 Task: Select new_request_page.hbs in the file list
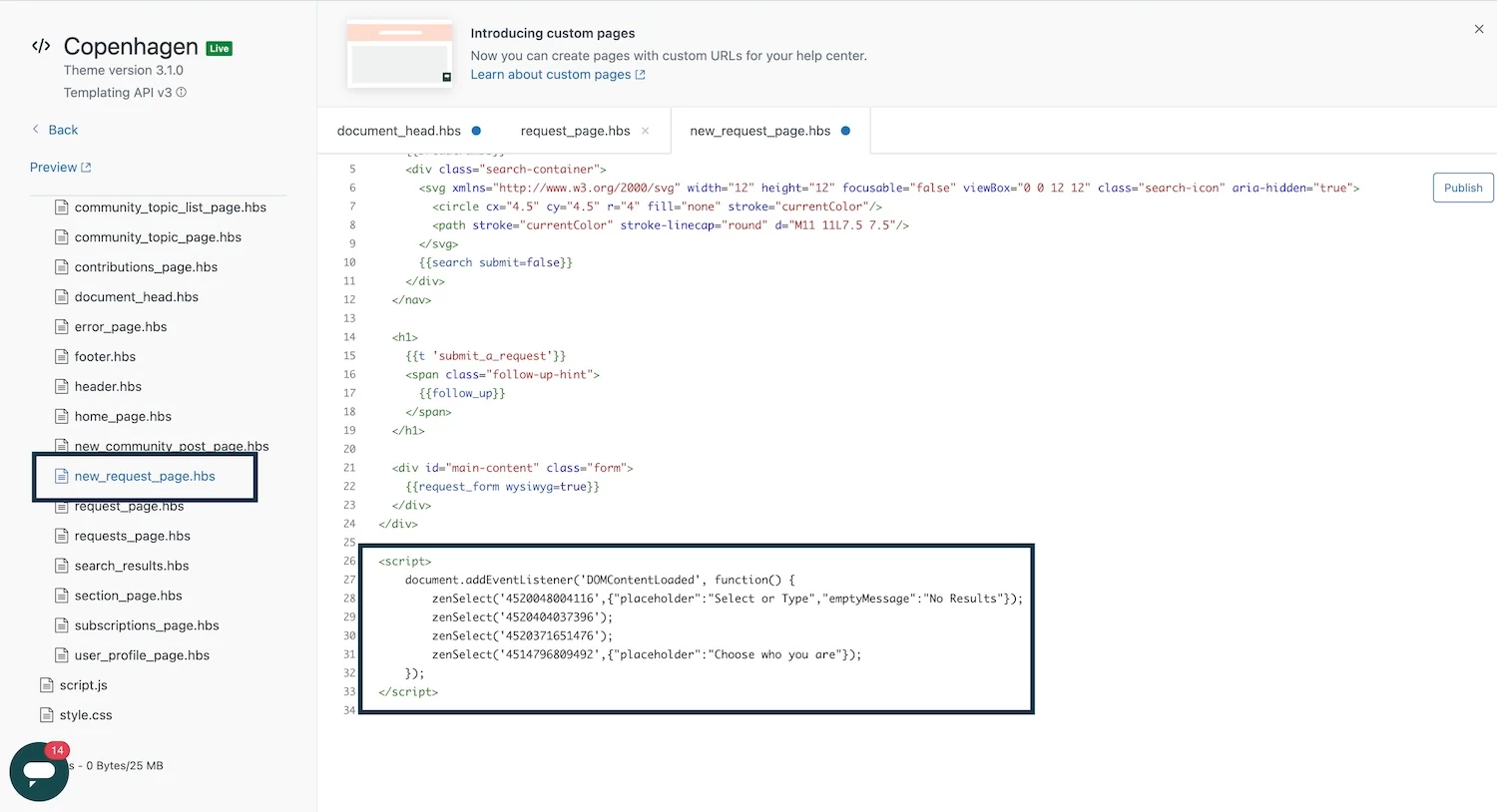coord(145,477)
